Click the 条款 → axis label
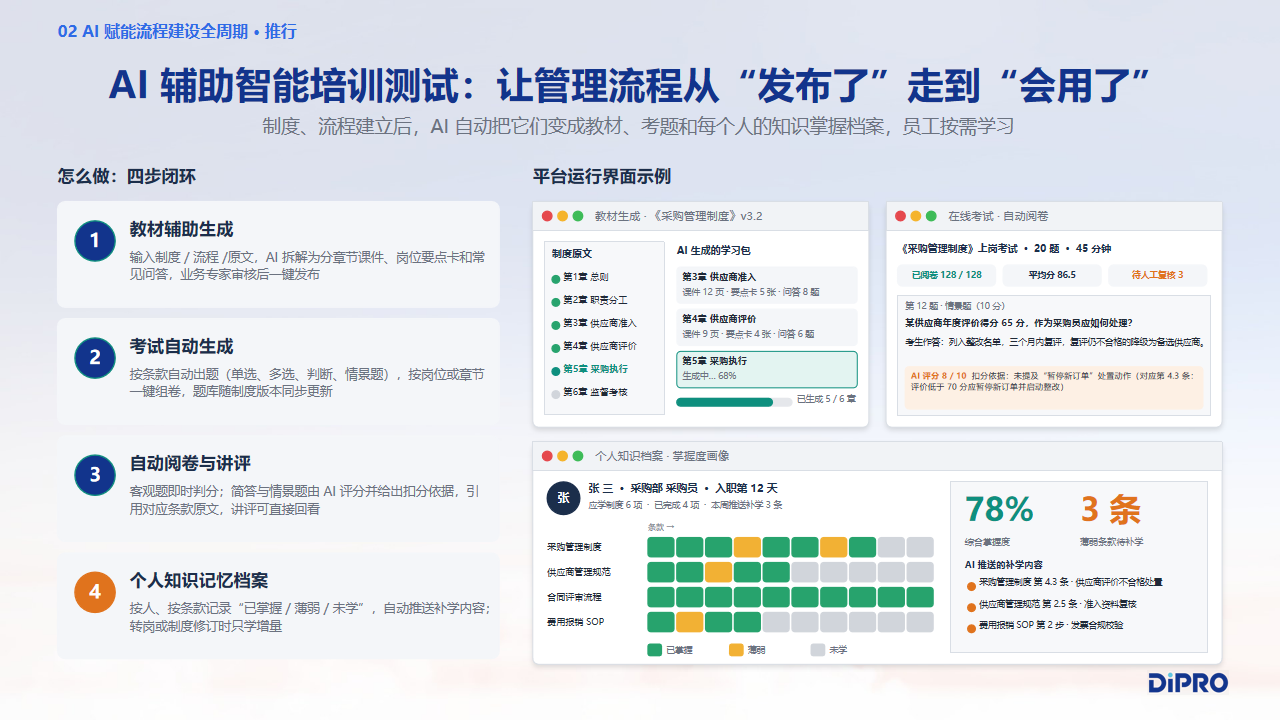1280x720 pixels. pos(661,527)
